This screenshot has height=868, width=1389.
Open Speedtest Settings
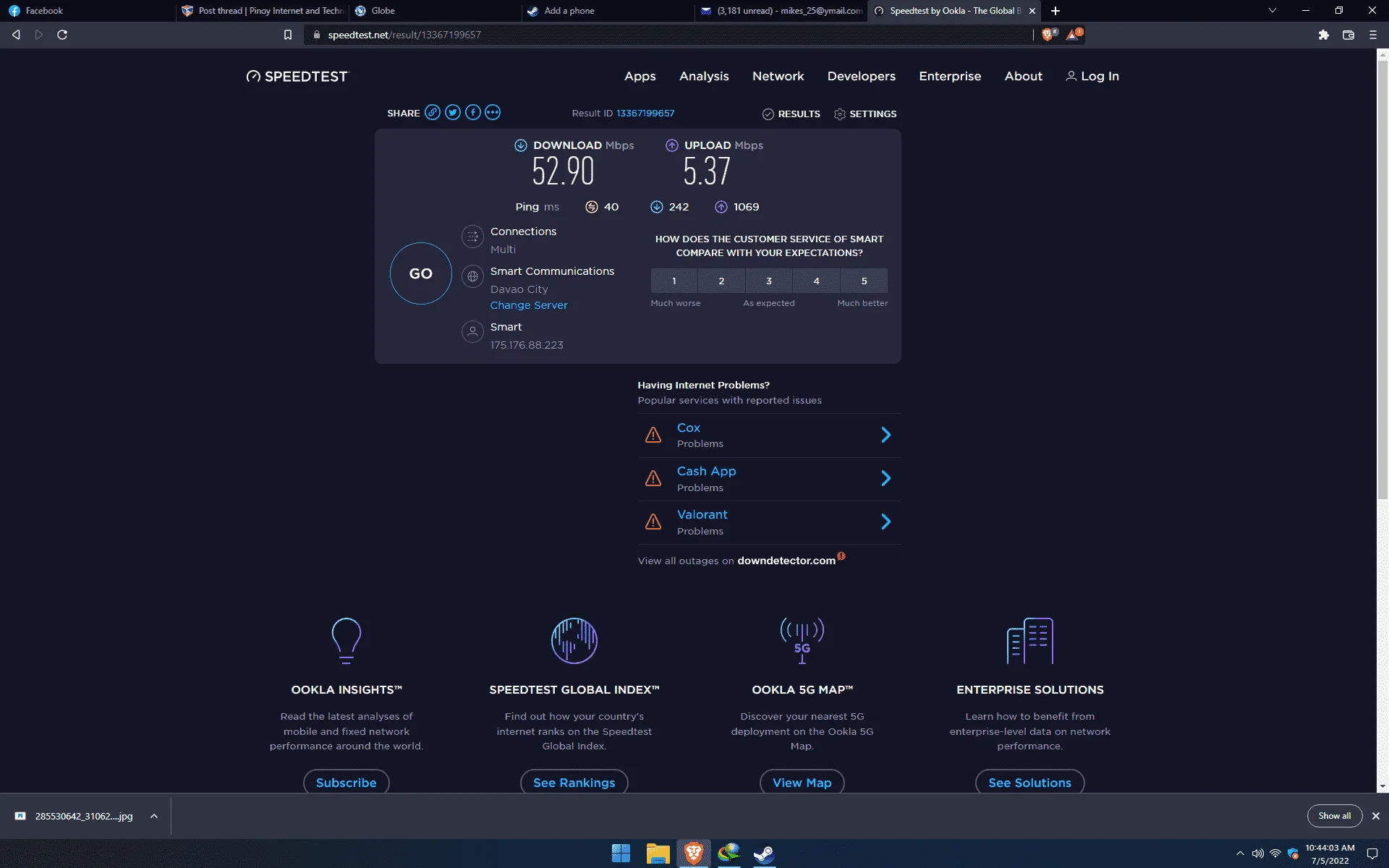pyautogui.click(x=865, y=114)
